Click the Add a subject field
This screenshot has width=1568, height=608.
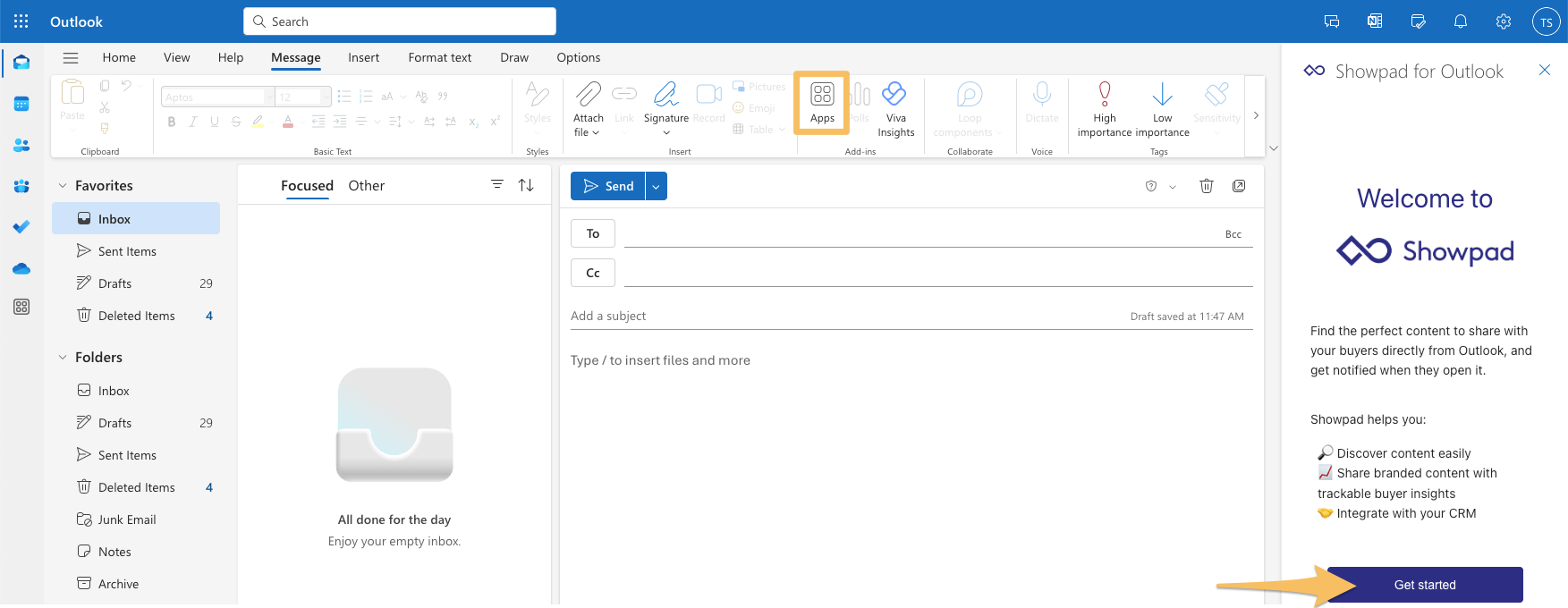pos(845,316)
